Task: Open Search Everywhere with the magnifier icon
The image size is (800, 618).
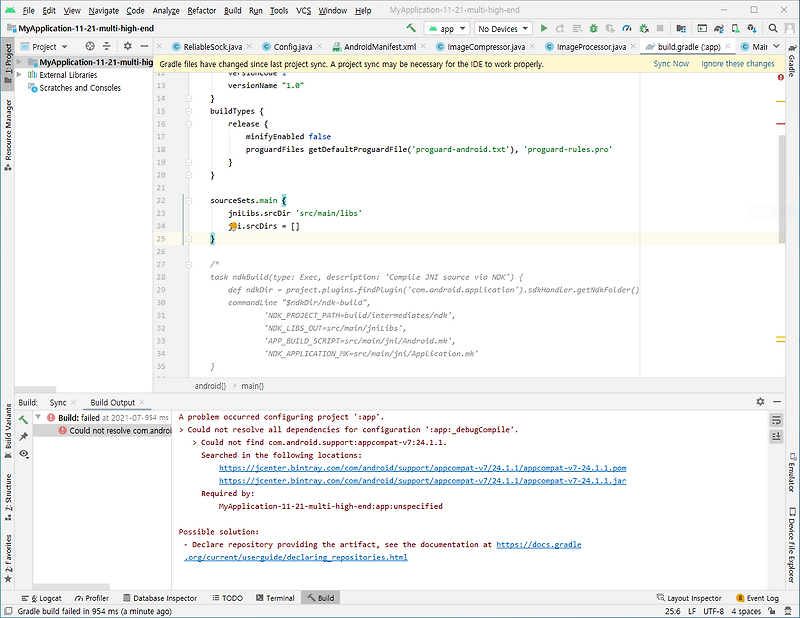Action: 772,28
